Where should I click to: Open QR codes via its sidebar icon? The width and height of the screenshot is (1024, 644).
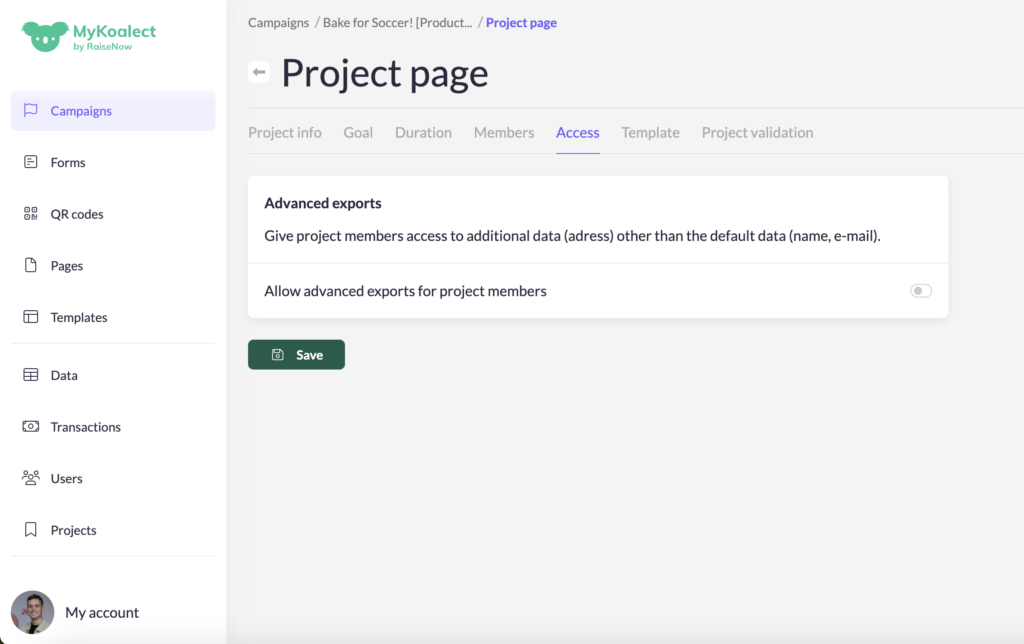tap(31, 214)
